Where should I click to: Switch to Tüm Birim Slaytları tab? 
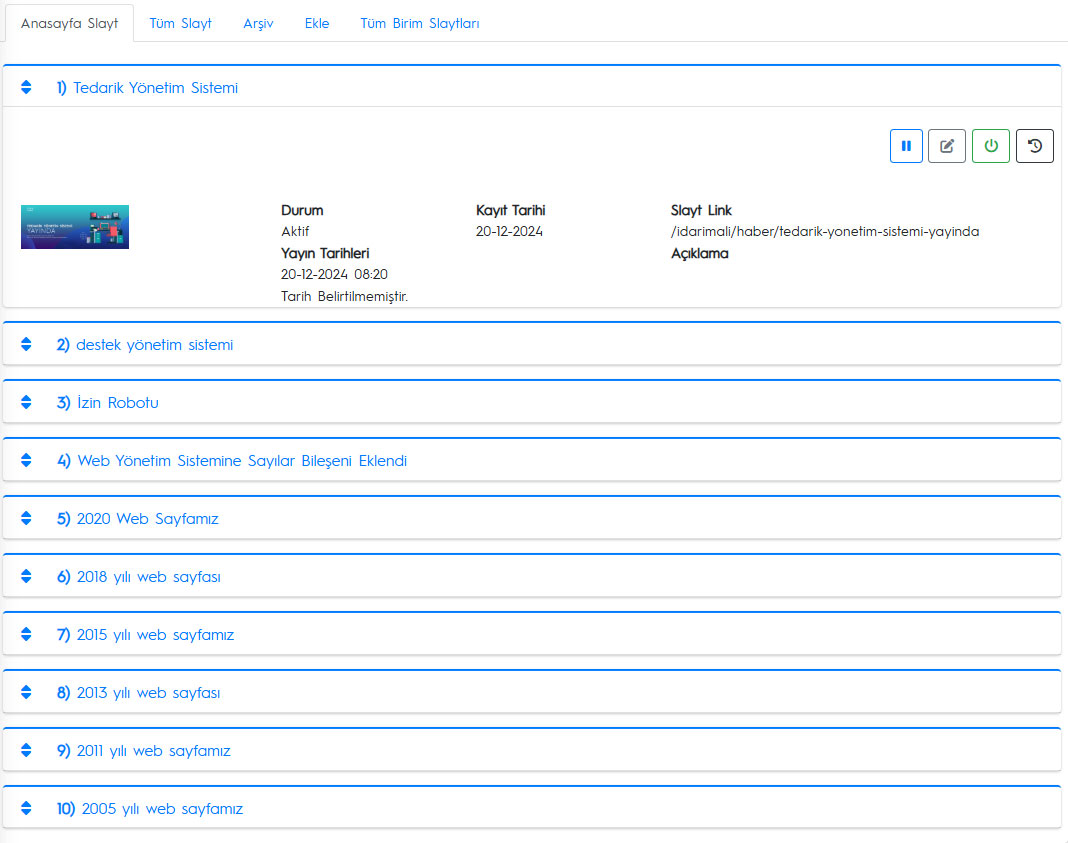(420, 23)
